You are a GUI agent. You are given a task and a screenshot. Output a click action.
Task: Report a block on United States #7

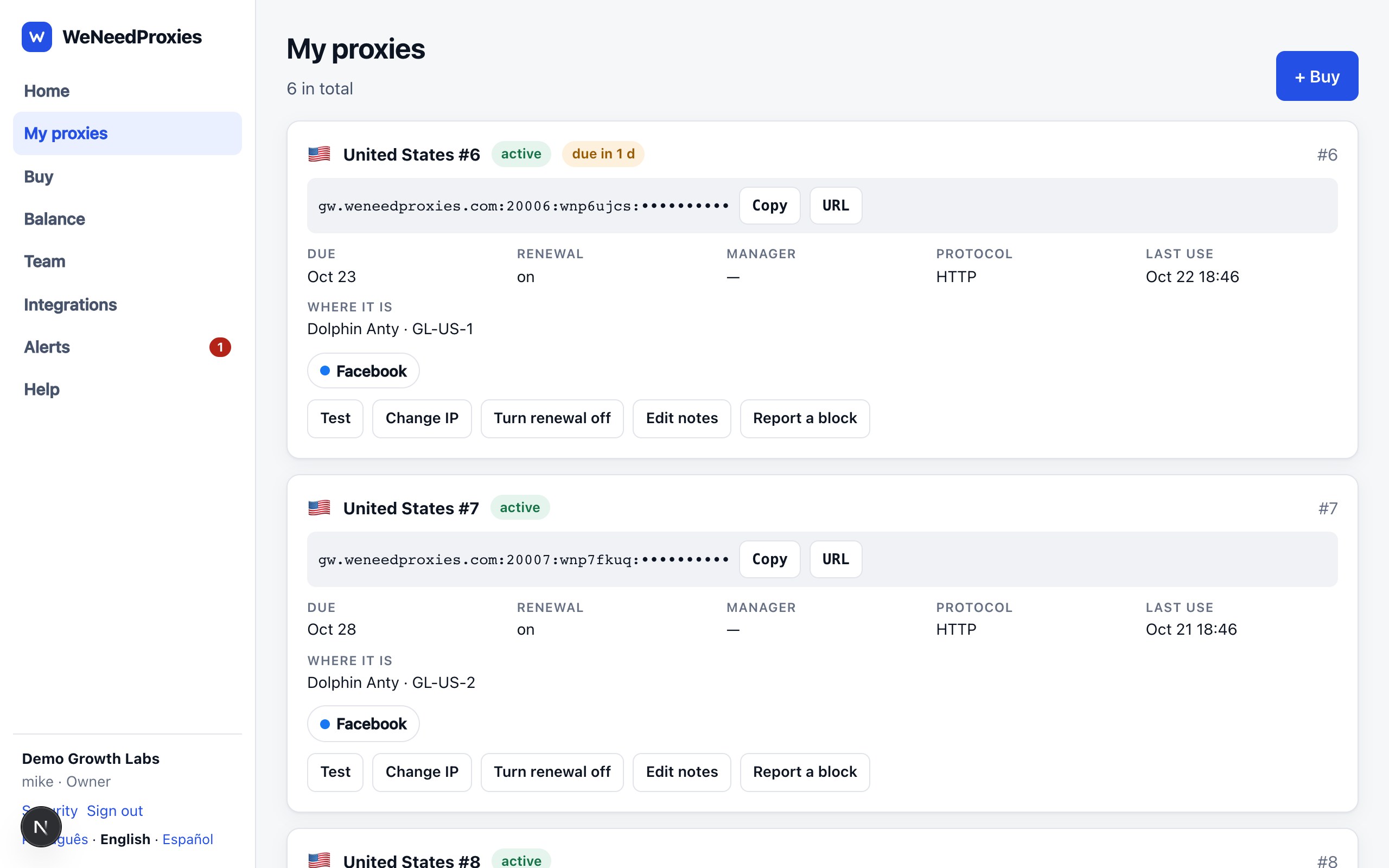click(805, 772)
